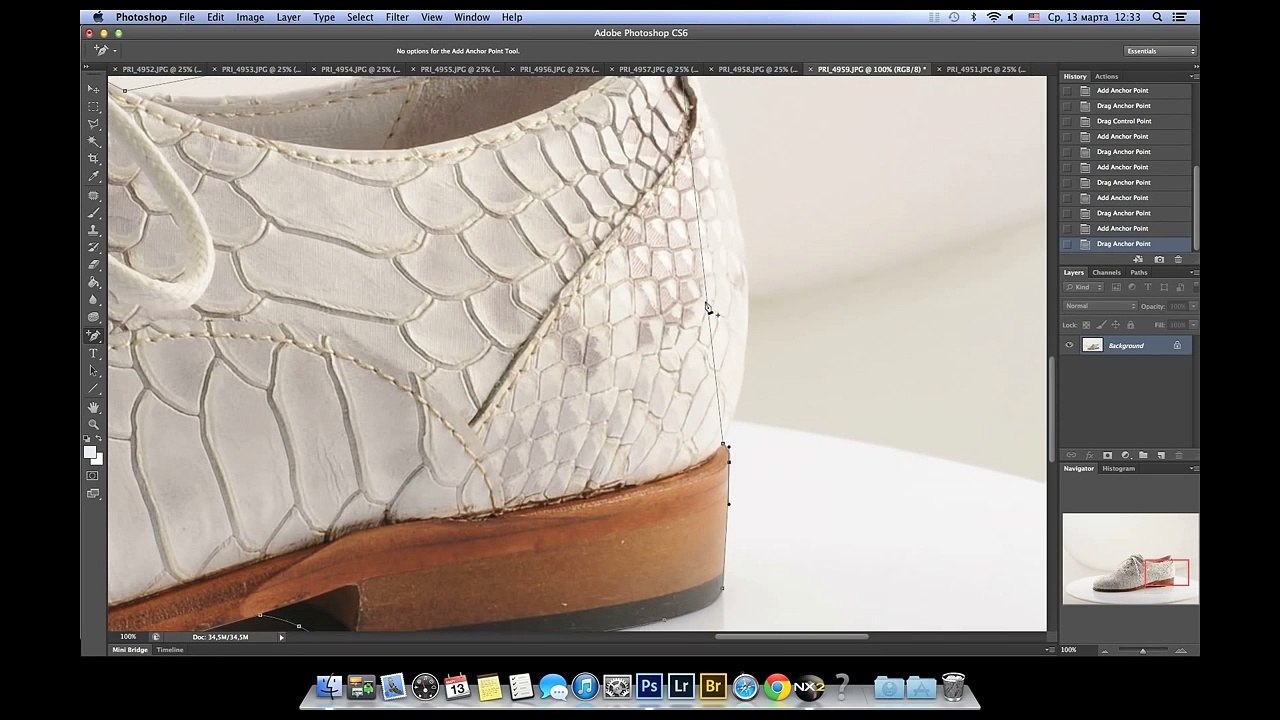Screen dimensions: 1280x720
Task: Switch to the Actions tab
Action: 1106,76
